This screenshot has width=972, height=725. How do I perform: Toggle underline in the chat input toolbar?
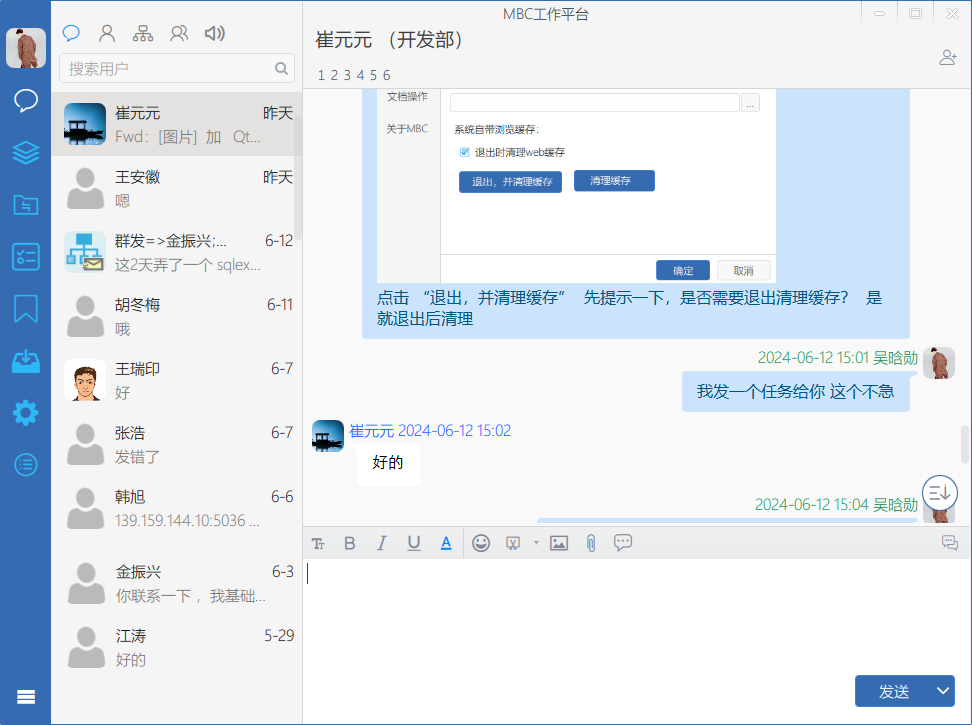click(414, 542)
